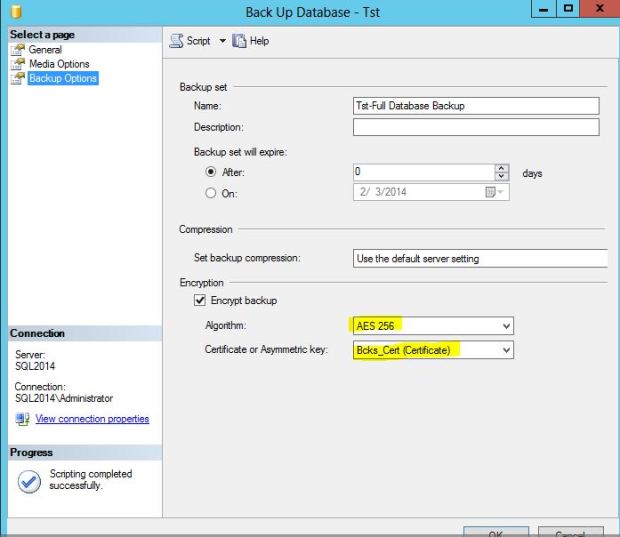
Task: Switch to the General page
Action: tap(45, 50)
